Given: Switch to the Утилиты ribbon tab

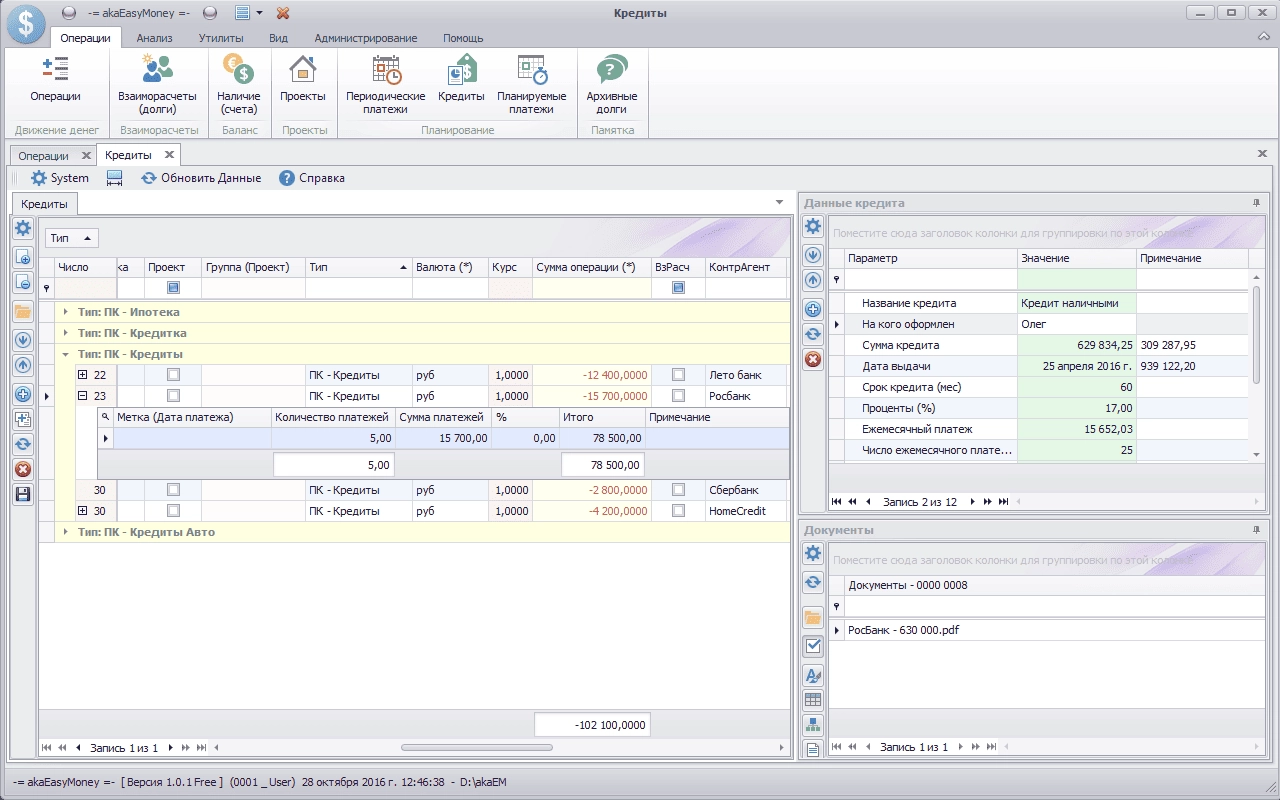Looking at the screenshot, I should 221,38.
